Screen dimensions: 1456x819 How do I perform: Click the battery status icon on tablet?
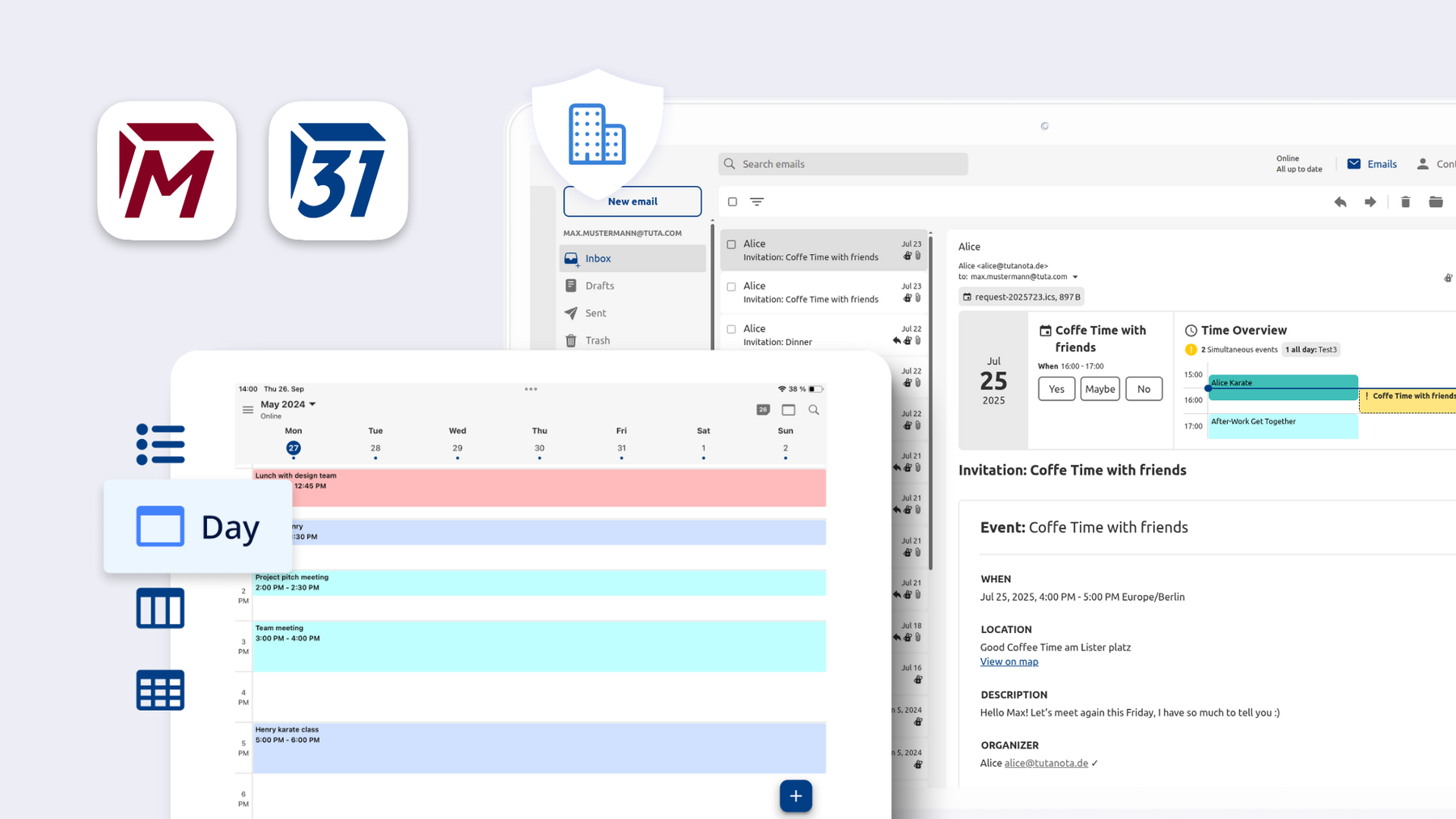[x=815, y=389]
